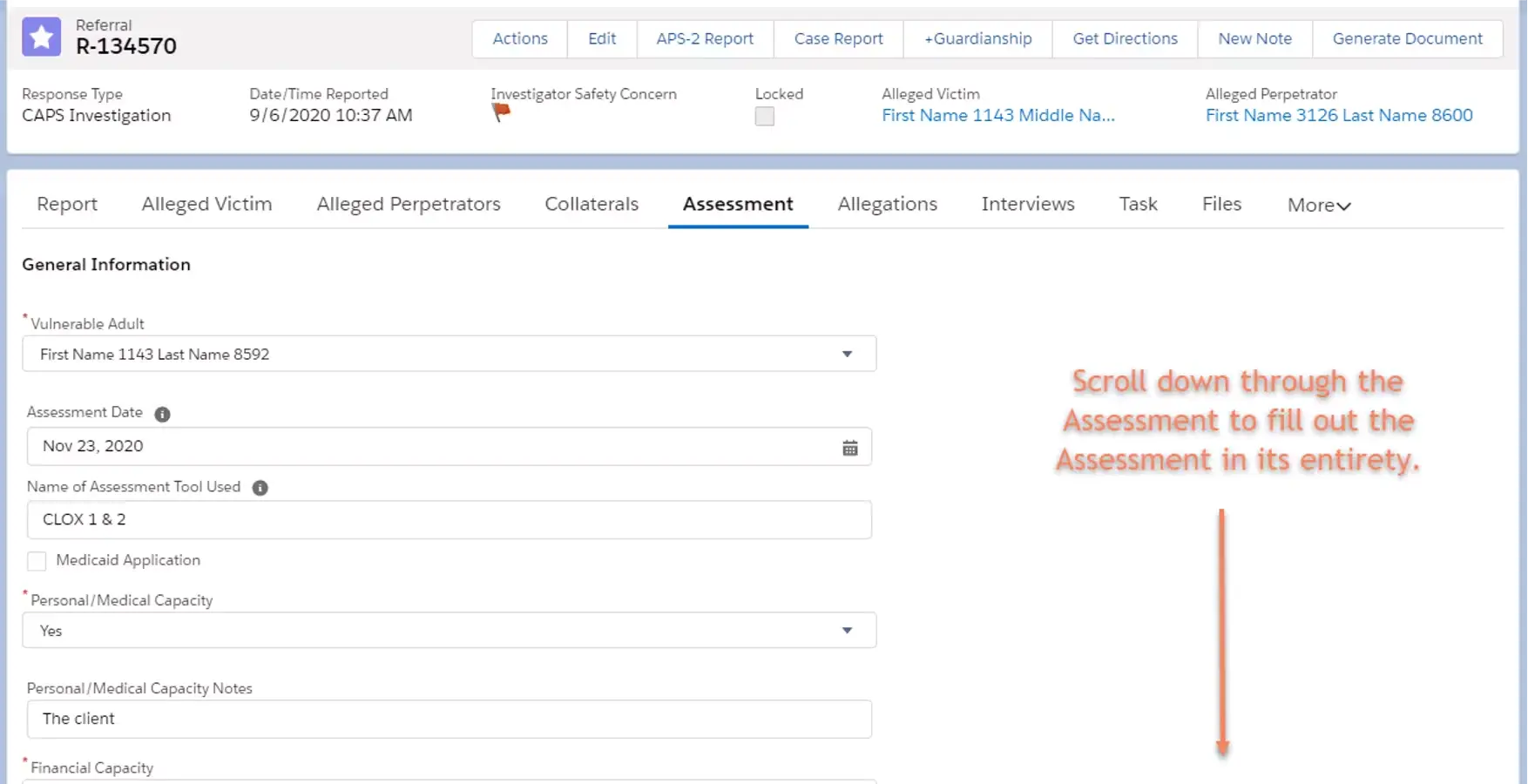Click the Assessment Date input field

tap(449, 446)
